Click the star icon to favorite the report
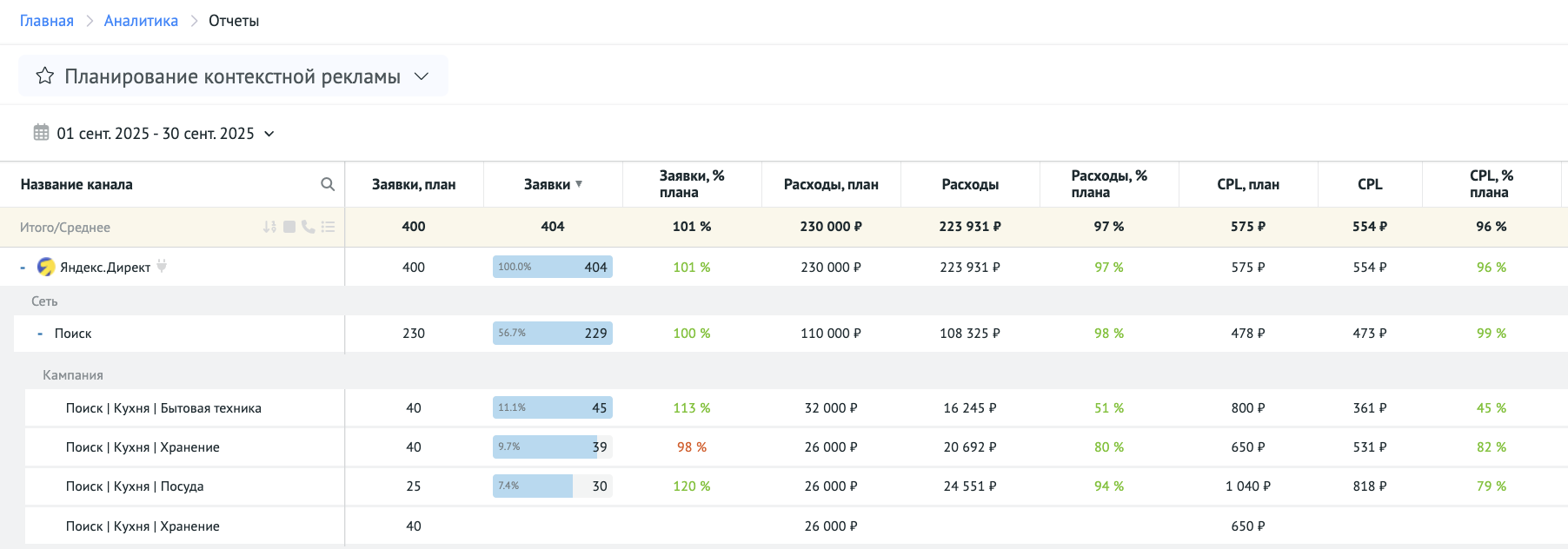1568x549 pixels. click(x=45, y=76)
